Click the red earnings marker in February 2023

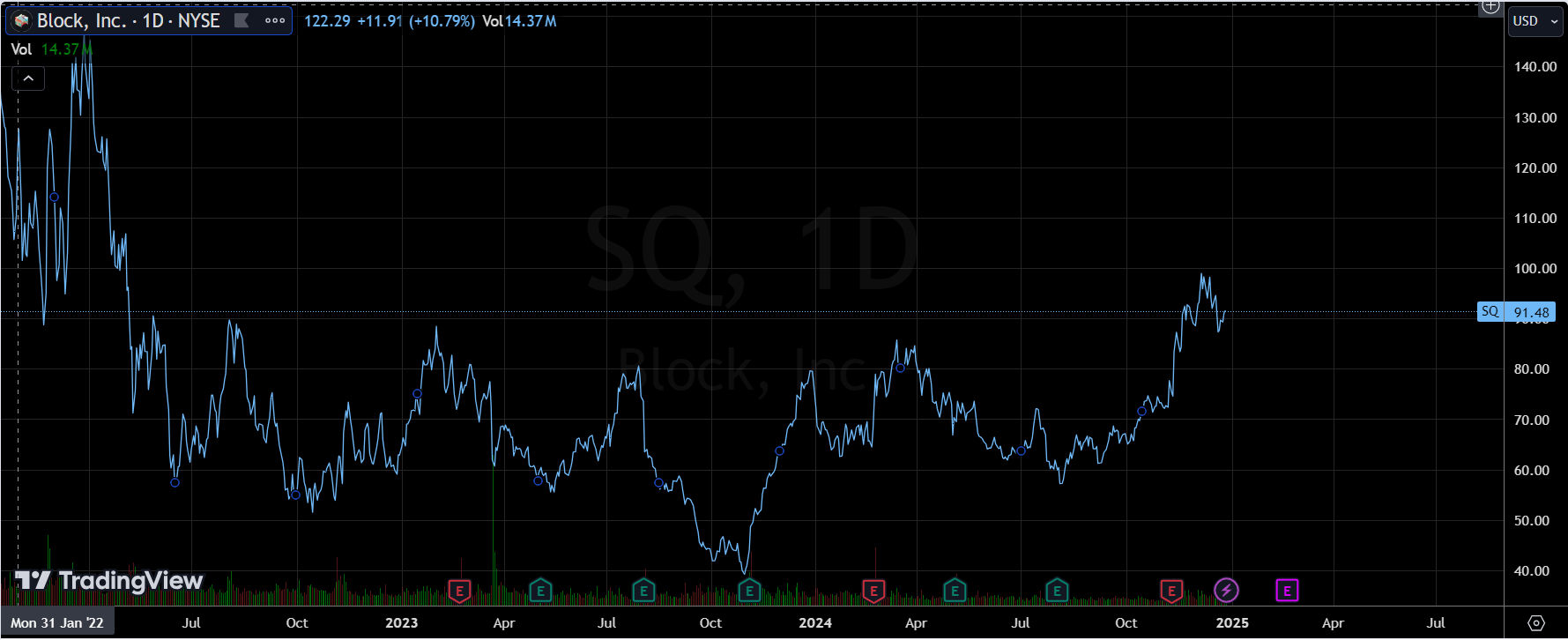pyautogui.click(x=459, y=591)
